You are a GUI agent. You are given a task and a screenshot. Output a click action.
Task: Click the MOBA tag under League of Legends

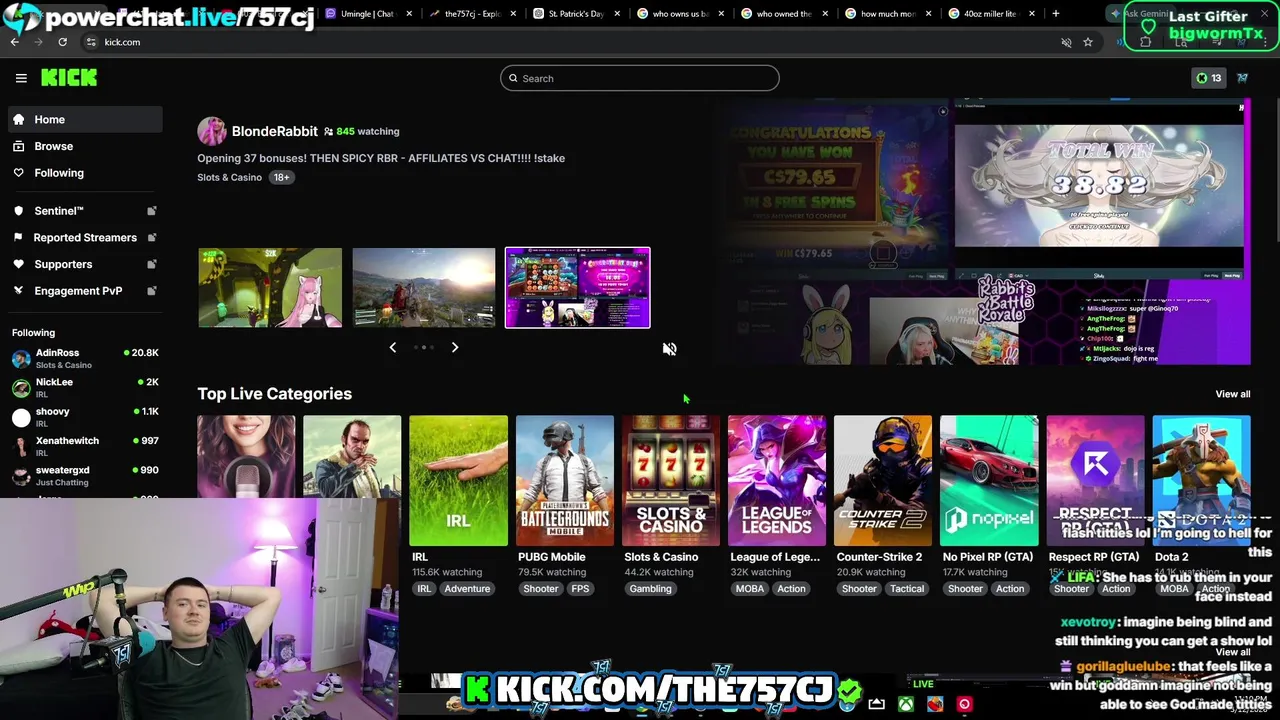tap(749, 589)
